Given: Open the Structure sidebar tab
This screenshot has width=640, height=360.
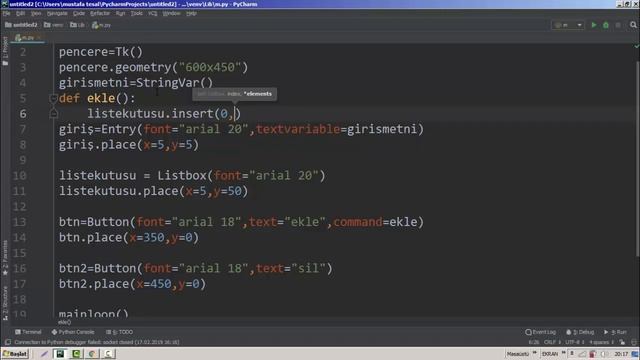Looking at the screenshot, I should point(5,303).
